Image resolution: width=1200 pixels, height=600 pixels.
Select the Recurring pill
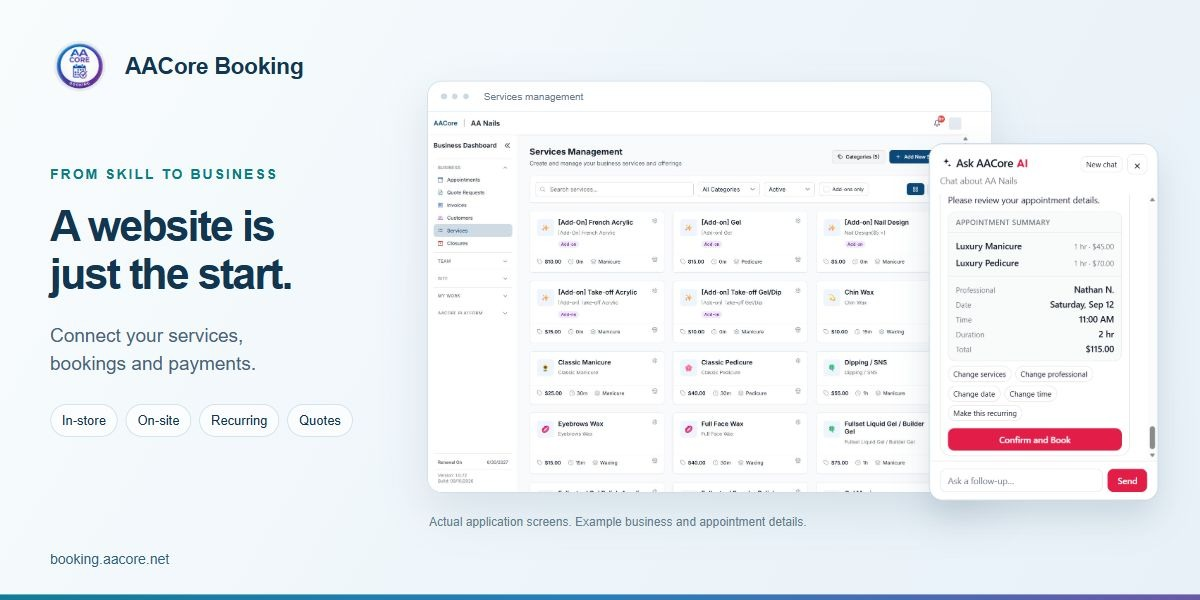[239, 421]
